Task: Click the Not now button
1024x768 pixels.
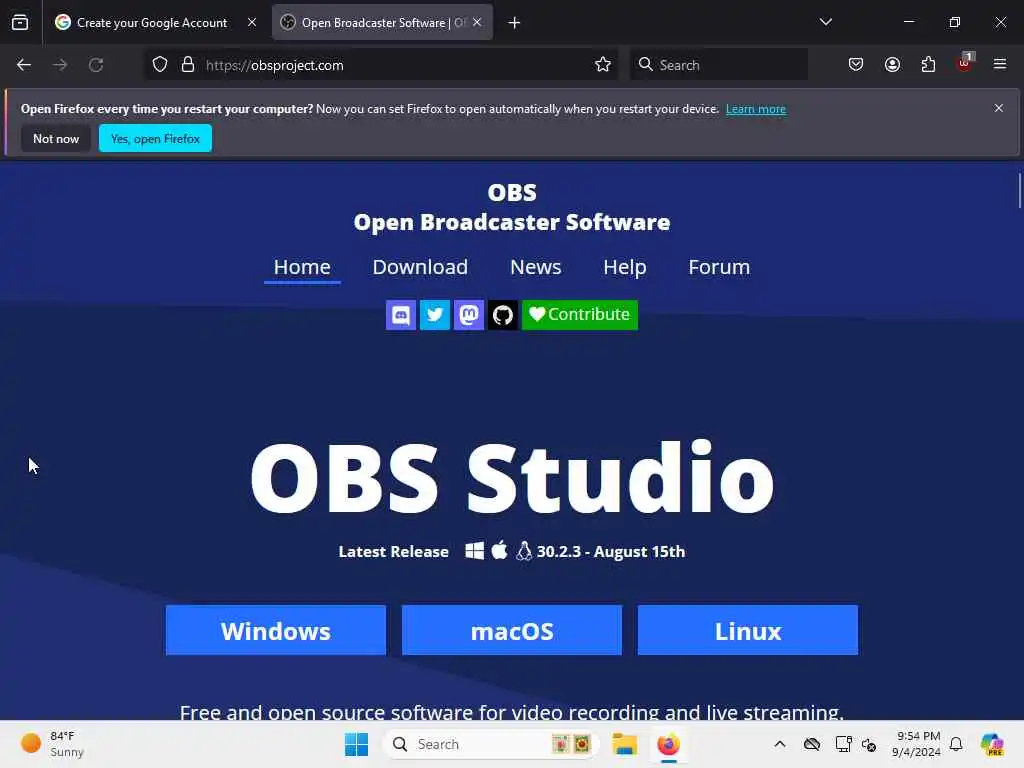Action: click(x=56, y=138)
